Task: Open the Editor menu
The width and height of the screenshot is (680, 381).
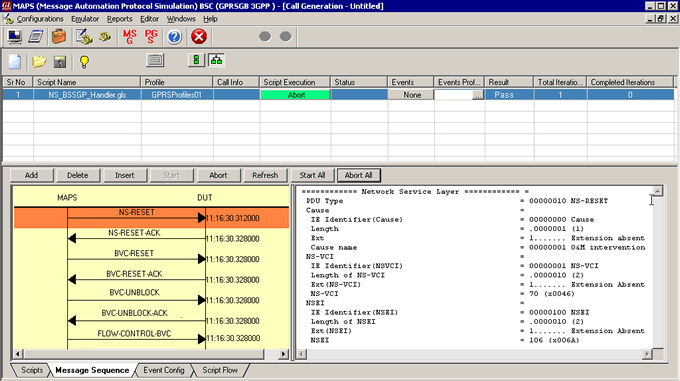Action: tap(149, 19)
